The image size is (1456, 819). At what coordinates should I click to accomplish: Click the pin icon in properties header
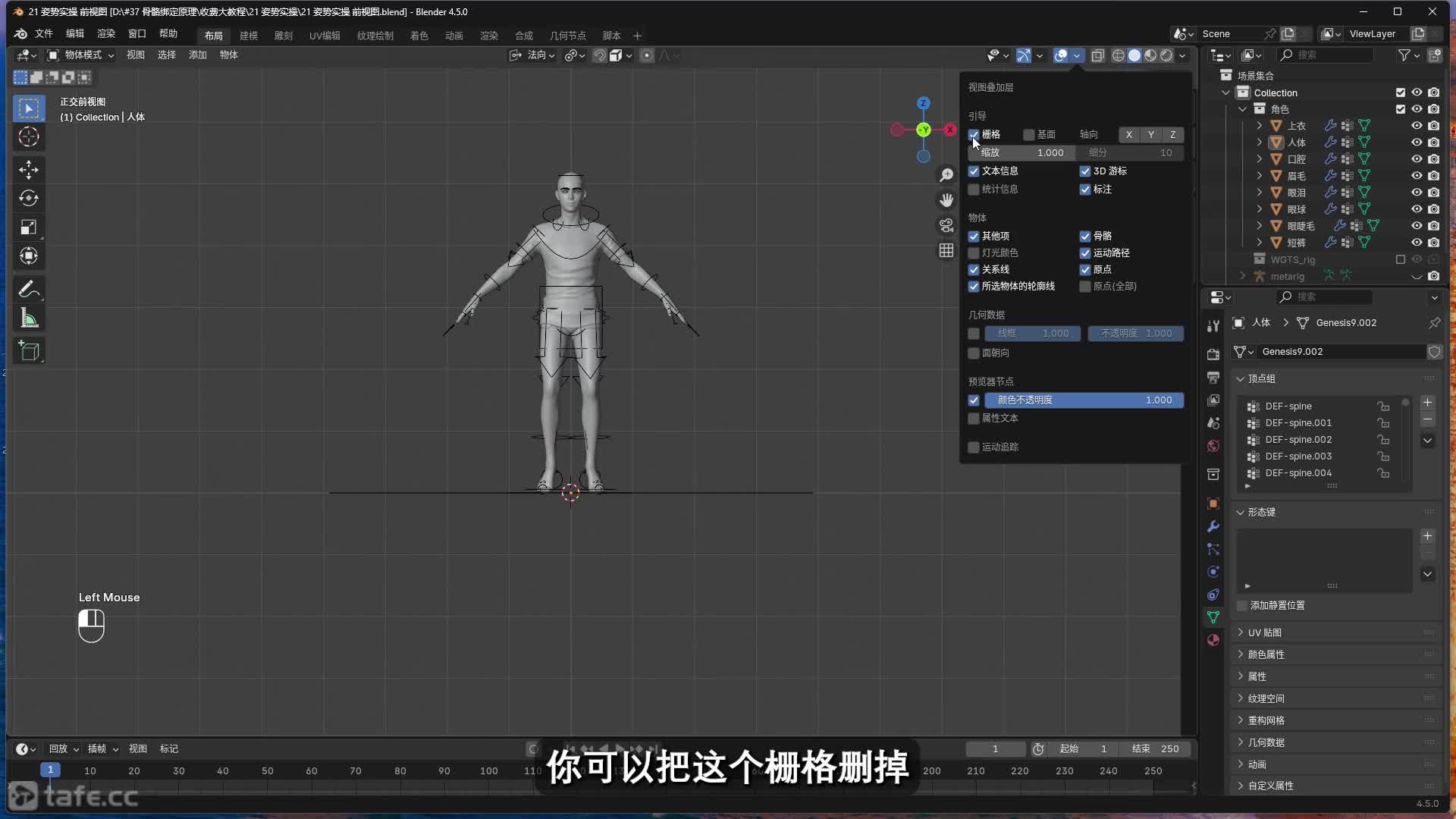coord(1434,323)
